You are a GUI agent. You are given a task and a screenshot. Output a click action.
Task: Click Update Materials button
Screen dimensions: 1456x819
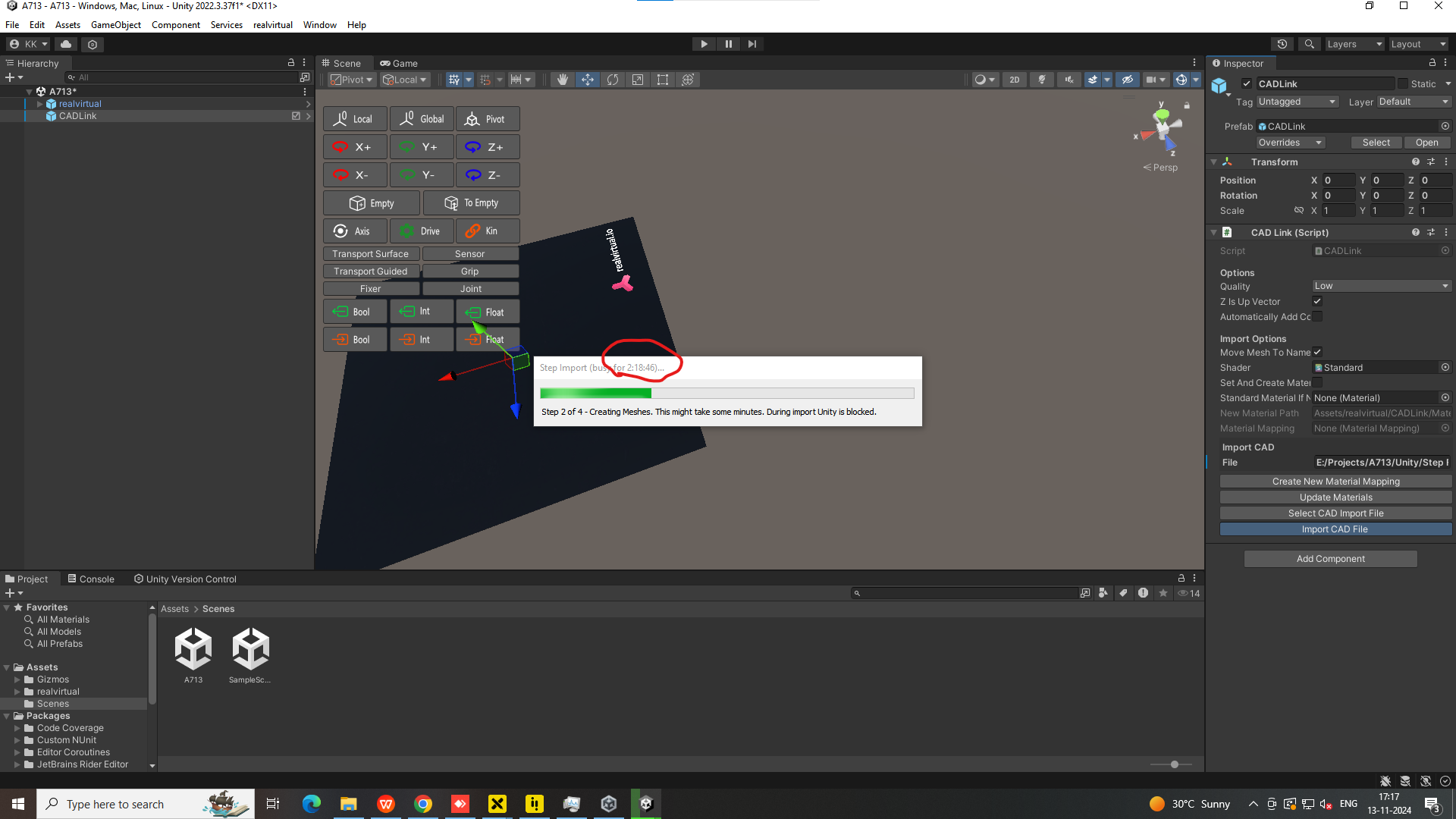click(1335, 497)
